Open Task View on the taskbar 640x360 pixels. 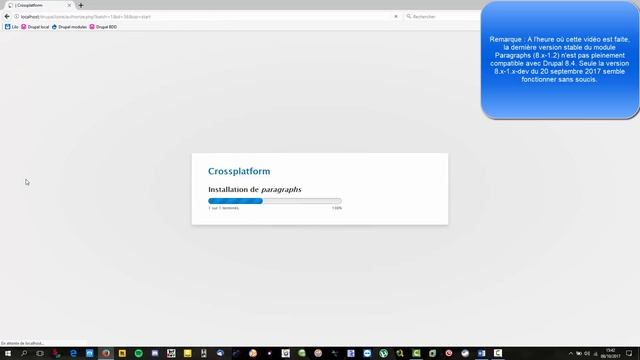click(x=40, y=353)
